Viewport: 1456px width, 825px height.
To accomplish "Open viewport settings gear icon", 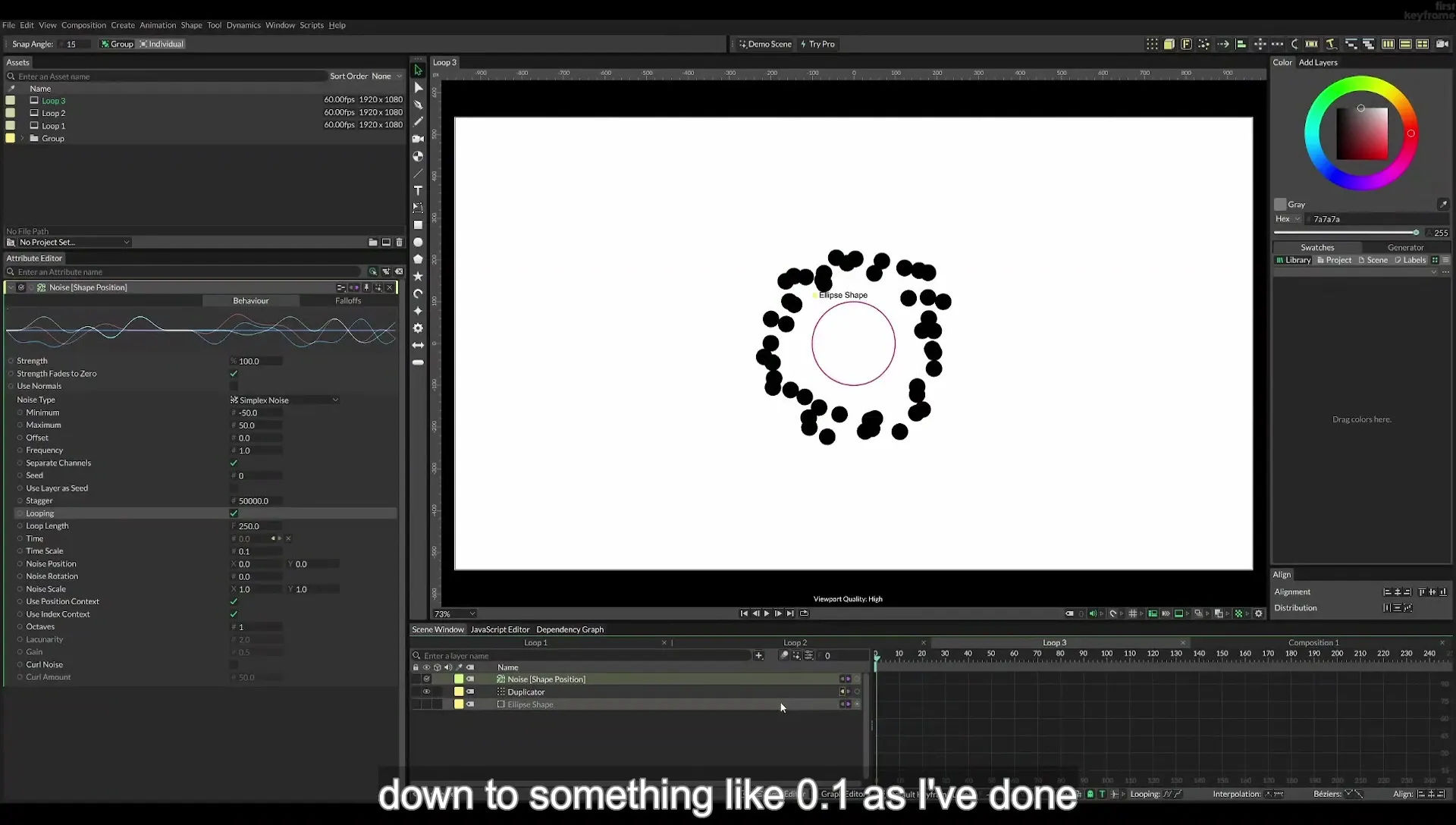I will point(1259,613).
